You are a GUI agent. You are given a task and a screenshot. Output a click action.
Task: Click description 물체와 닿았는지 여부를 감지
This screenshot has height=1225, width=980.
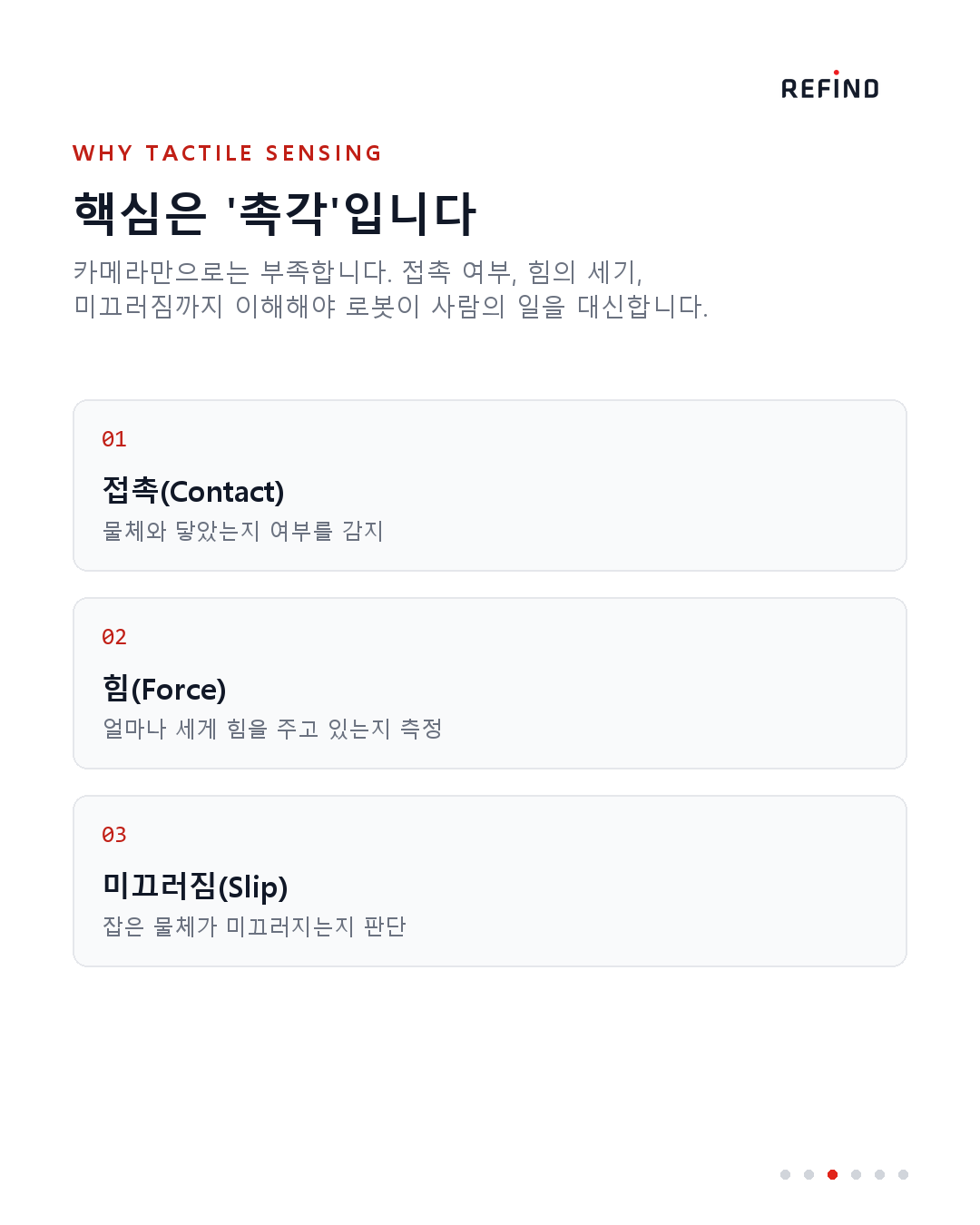click(x=243, y=531)
